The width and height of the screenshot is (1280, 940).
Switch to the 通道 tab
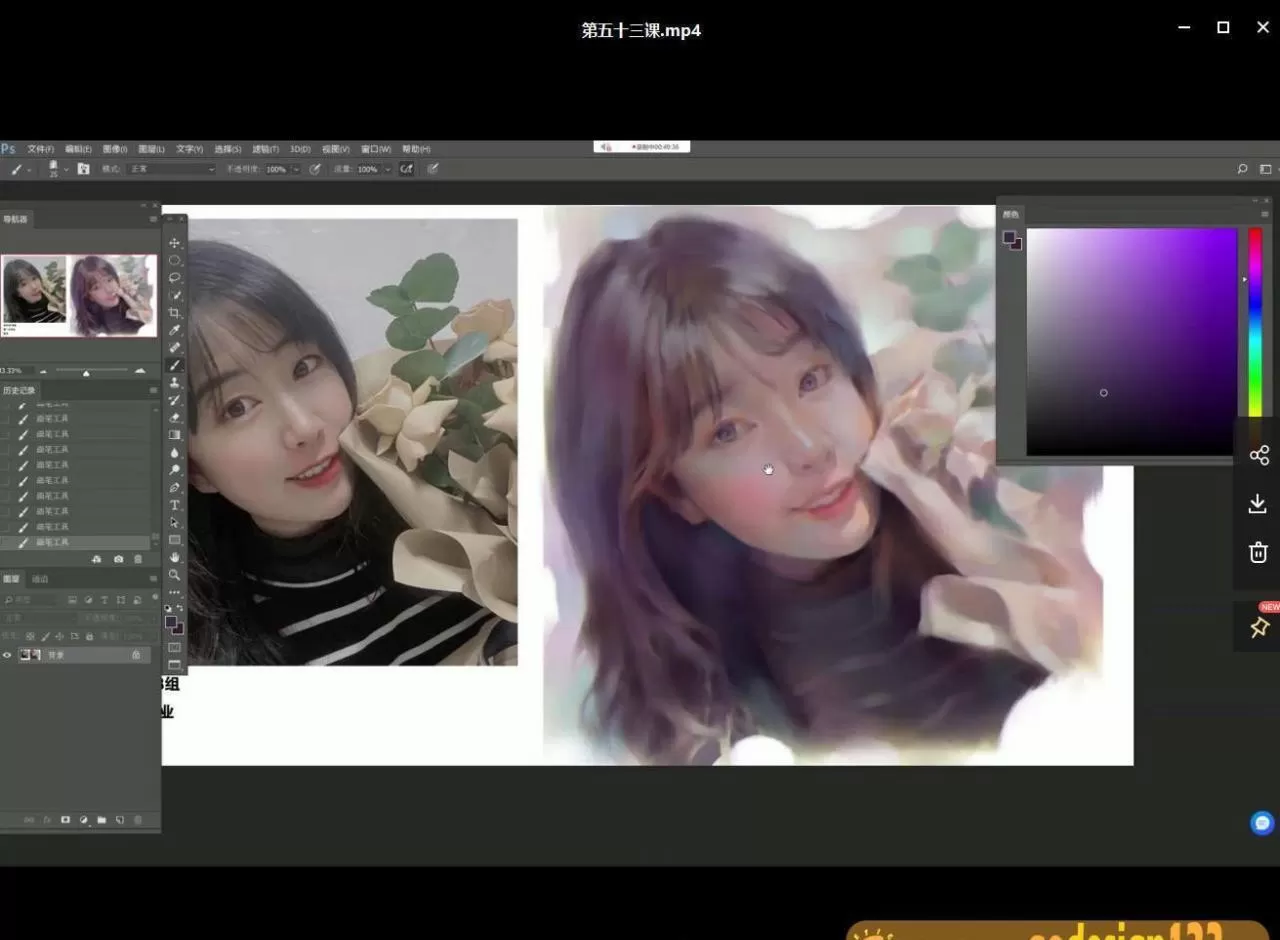[40, 579]
